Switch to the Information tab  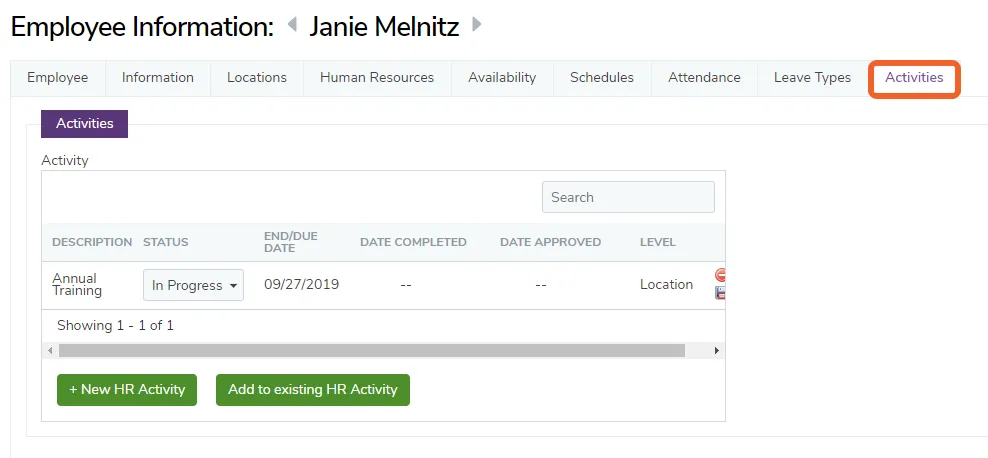(x=158, y=78)
